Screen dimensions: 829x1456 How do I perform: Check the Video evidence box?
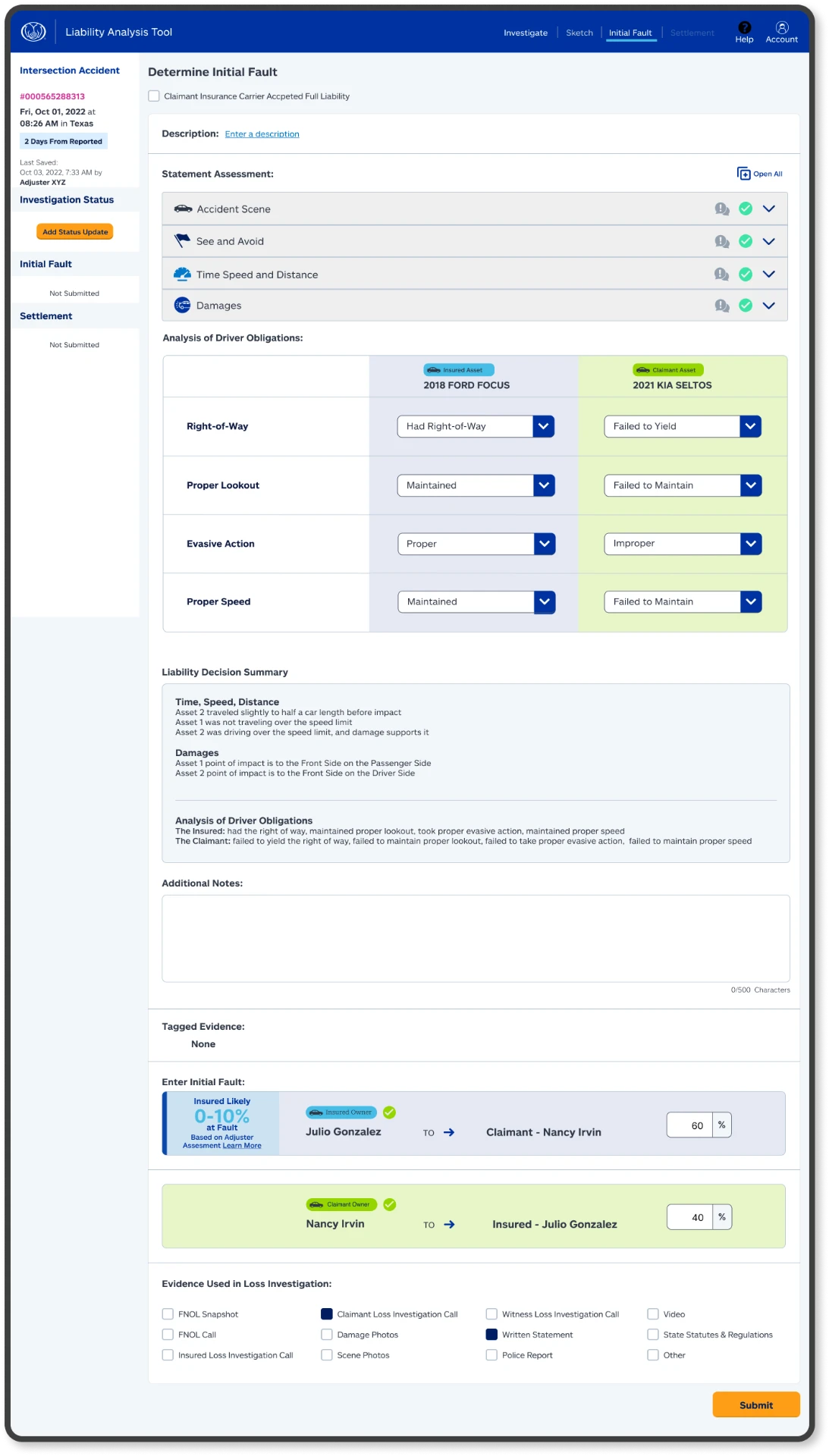click(653, 1313)
